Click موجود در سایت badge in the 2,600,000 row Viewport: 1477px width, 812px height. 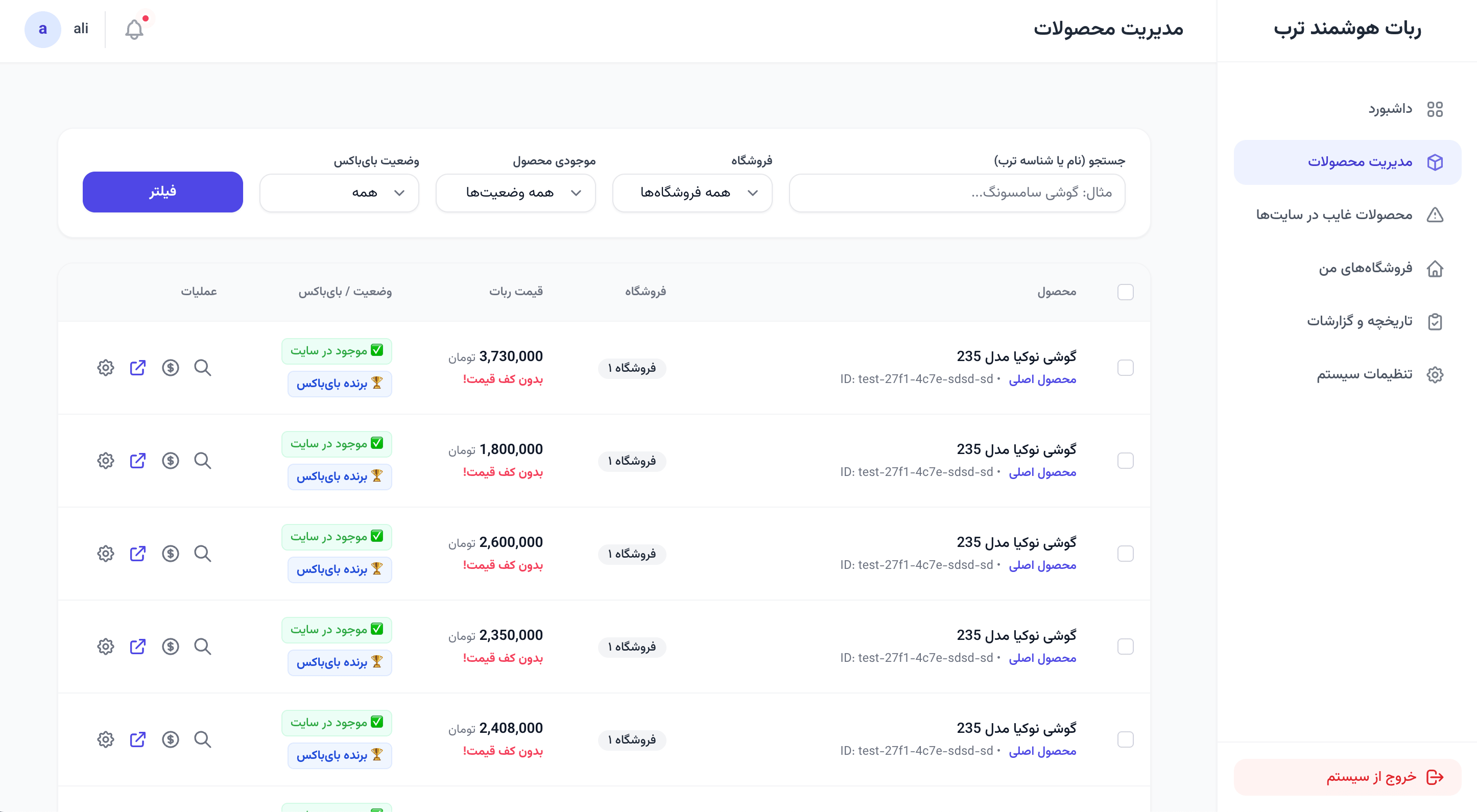337,537
